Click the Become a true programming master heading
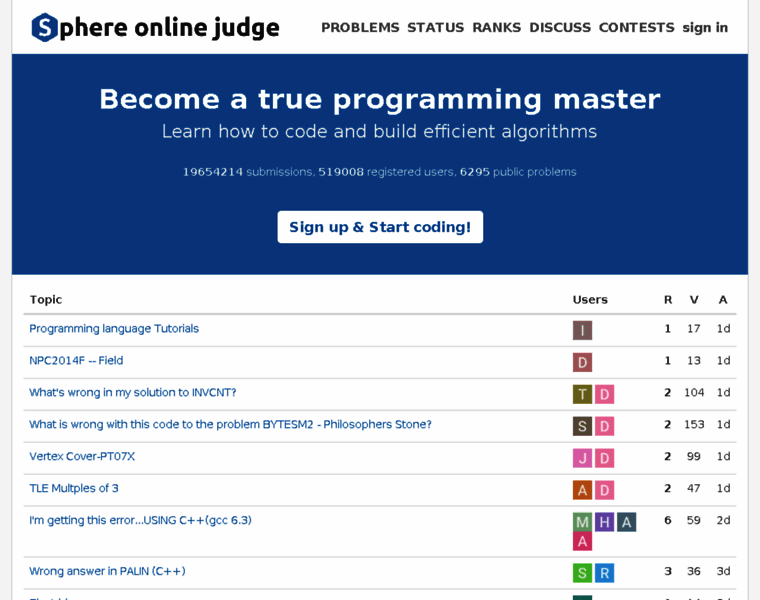This screenshot has height=600, width=760. pyautogui.click(x=380, y=100)
